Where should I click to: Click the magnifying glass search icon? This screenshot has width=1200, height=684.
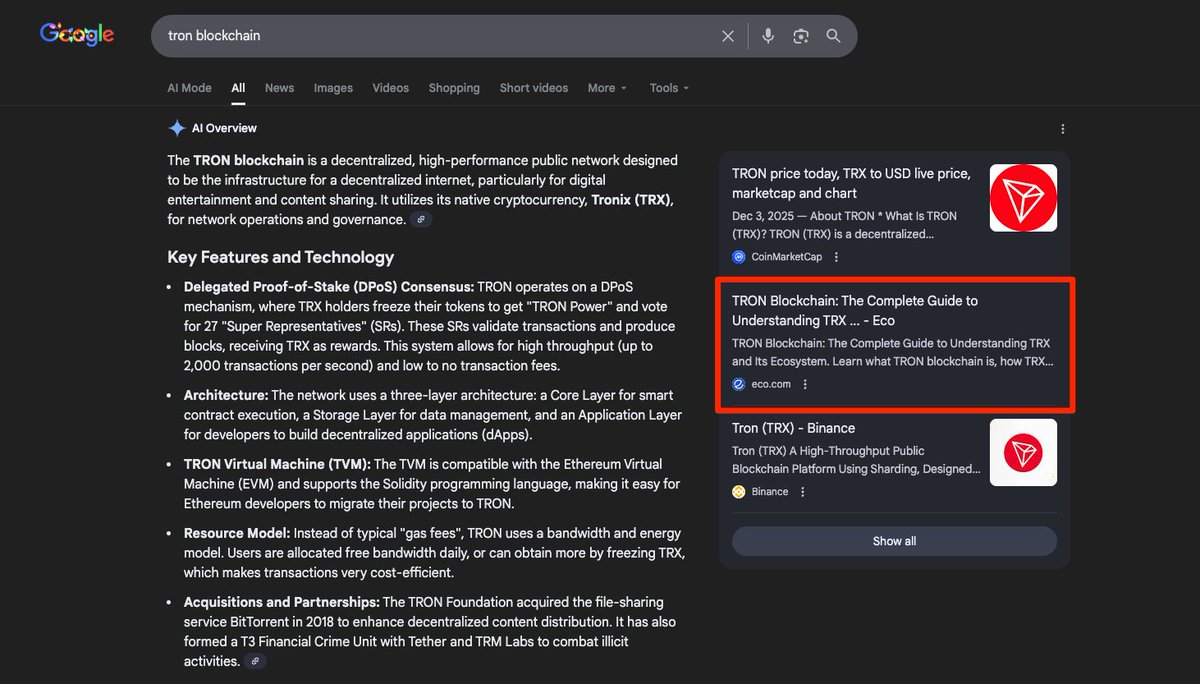click(833, 36)
